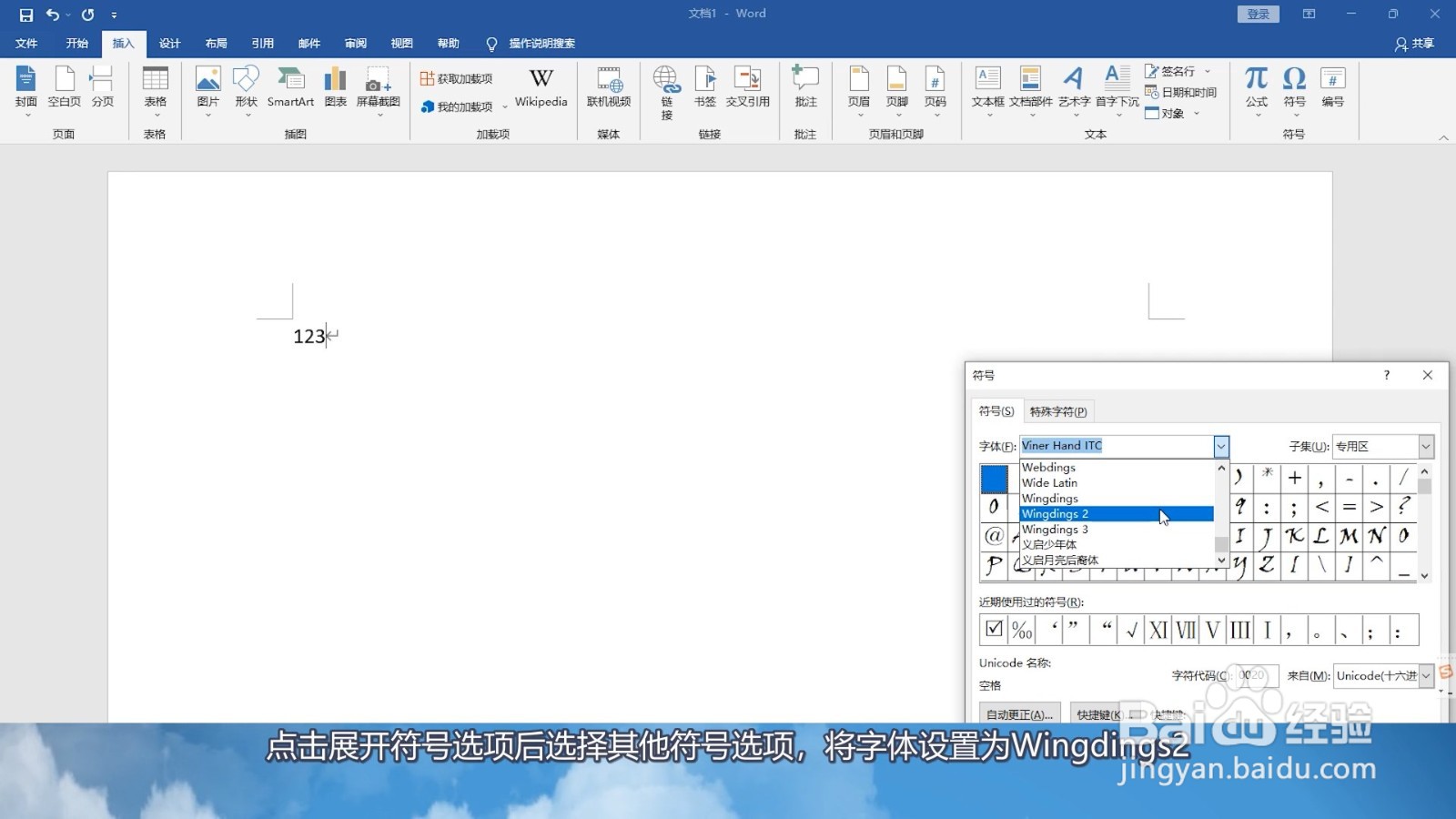
Task: Insert Online Video (联机视频)
Action: (x=609, y=88)
